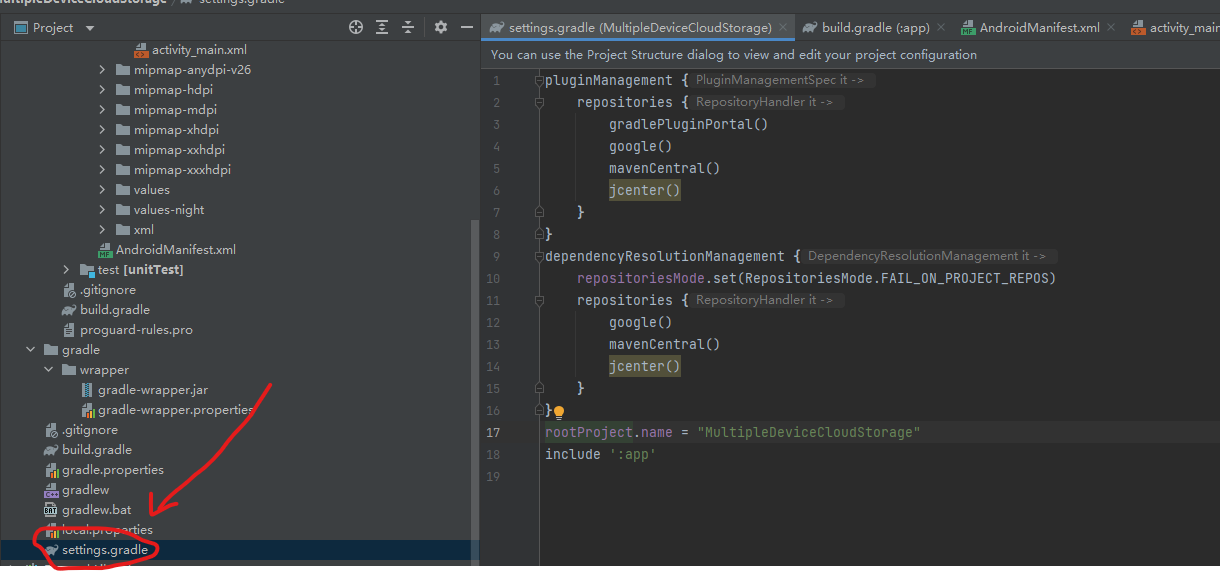Click line number 17 in the gutter
The image size is (1220, 573).
tap(493, 432)
